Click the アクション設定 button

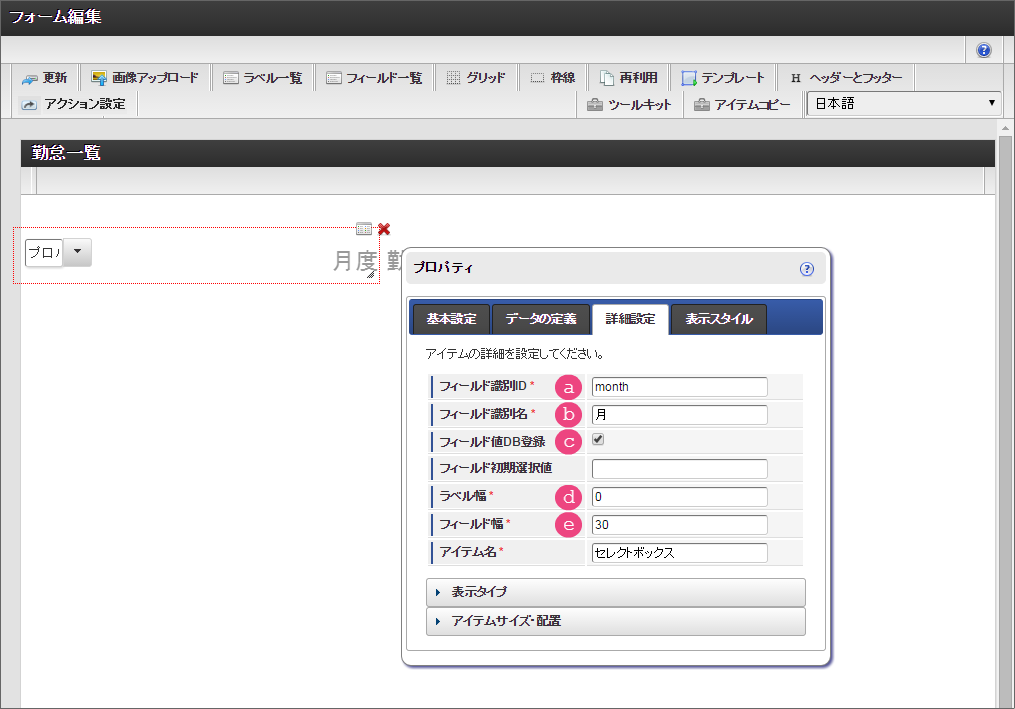[x=74, y=104]
